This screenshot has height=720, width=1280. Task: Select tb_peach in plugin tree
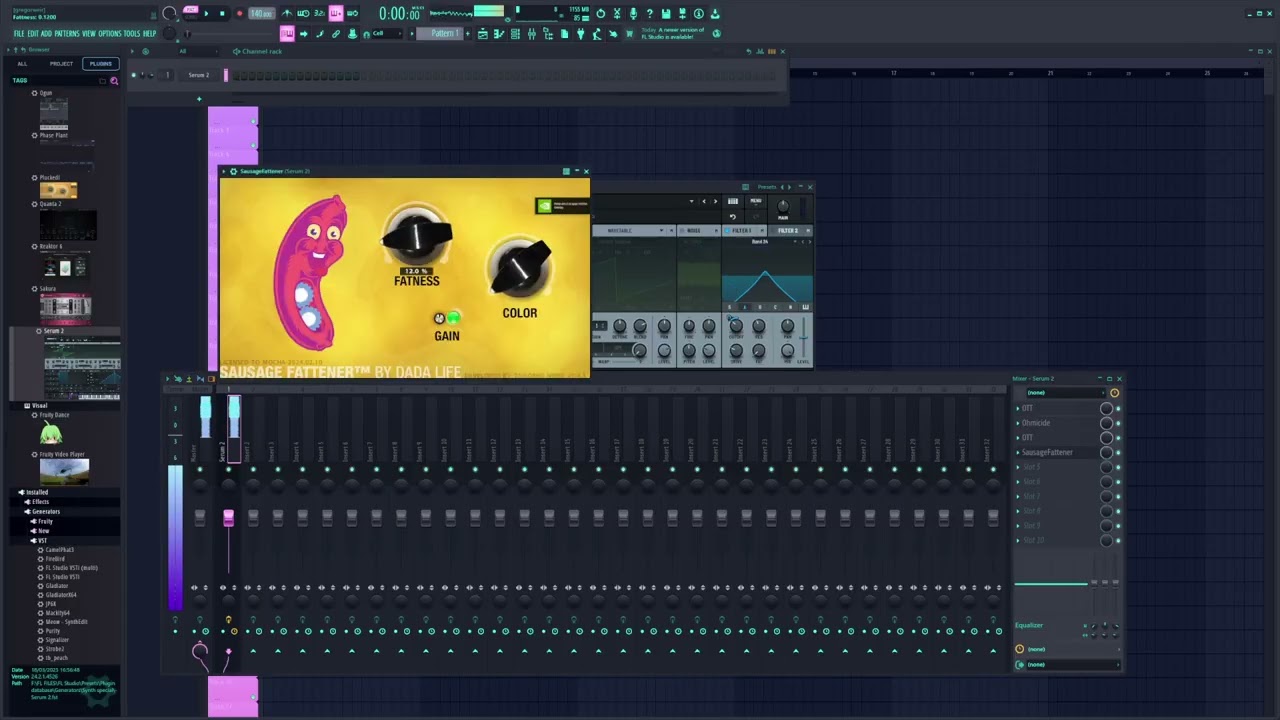[56, 658]
